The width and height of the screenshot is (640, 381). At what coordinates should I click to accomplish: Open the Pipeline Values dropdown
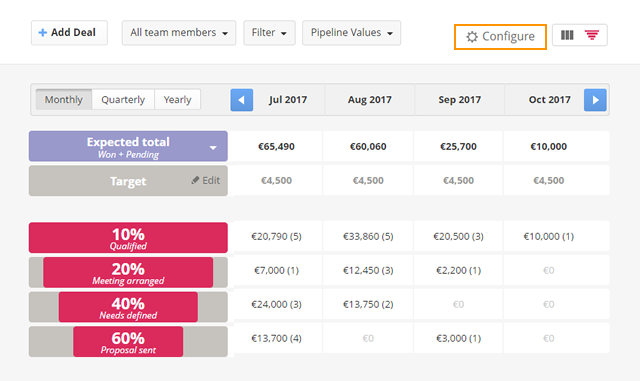351,33
